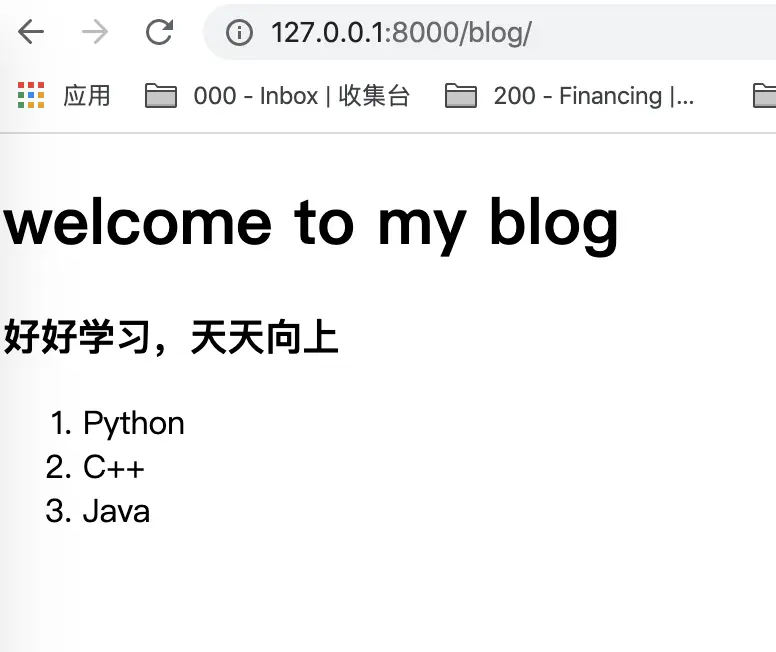Click the '8000/blog/' portion of the URL

point(461,33)
